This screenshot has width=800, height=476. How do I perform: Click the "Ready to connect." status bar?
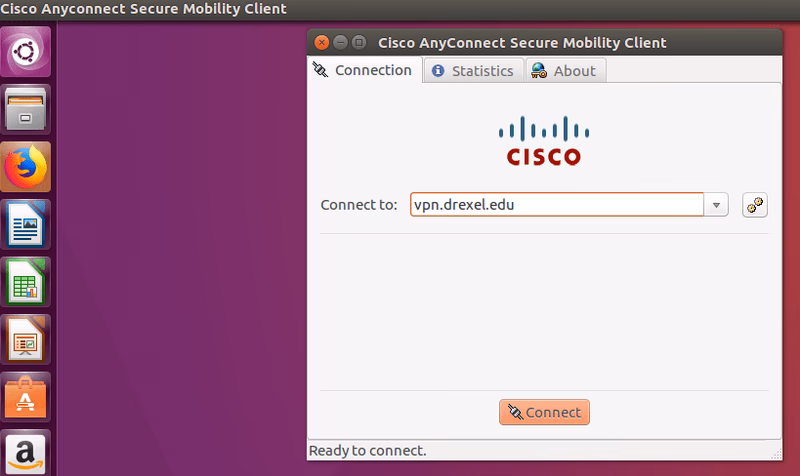[x=367, y=451]
